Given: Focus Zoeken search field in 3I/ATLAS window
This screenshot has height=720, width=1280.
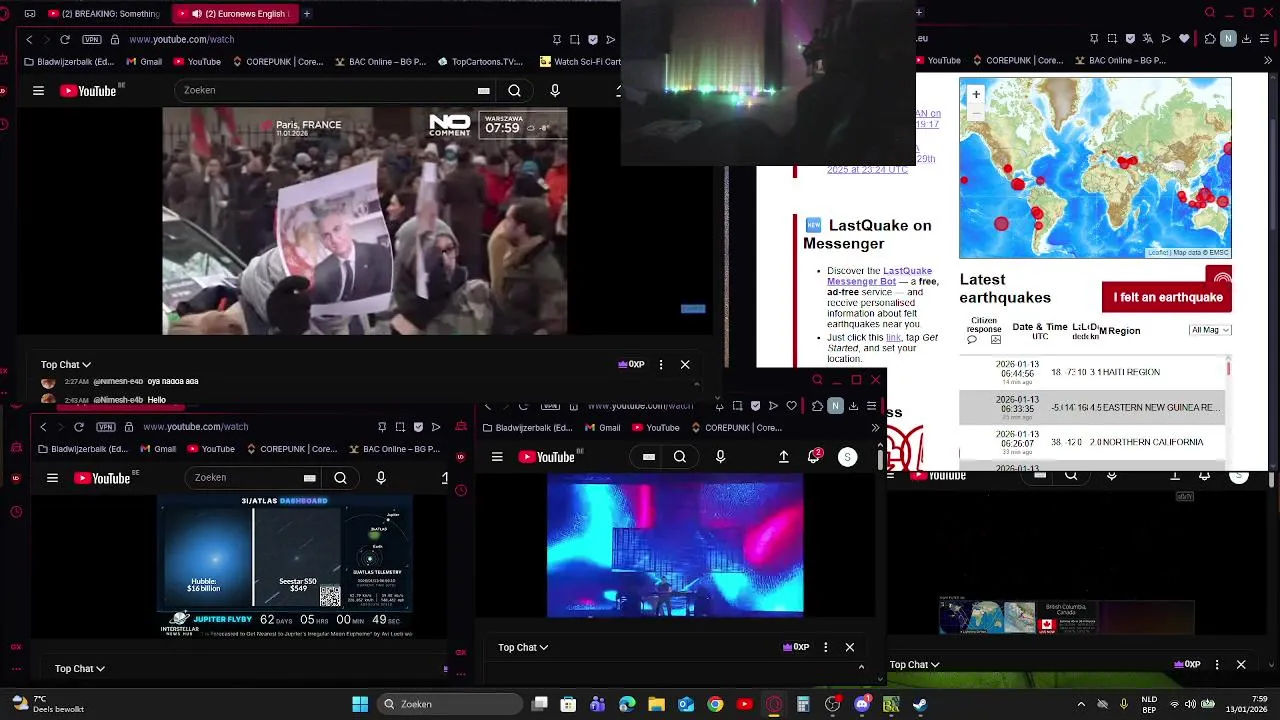Looking at the screenshot, I should point(252,478).
